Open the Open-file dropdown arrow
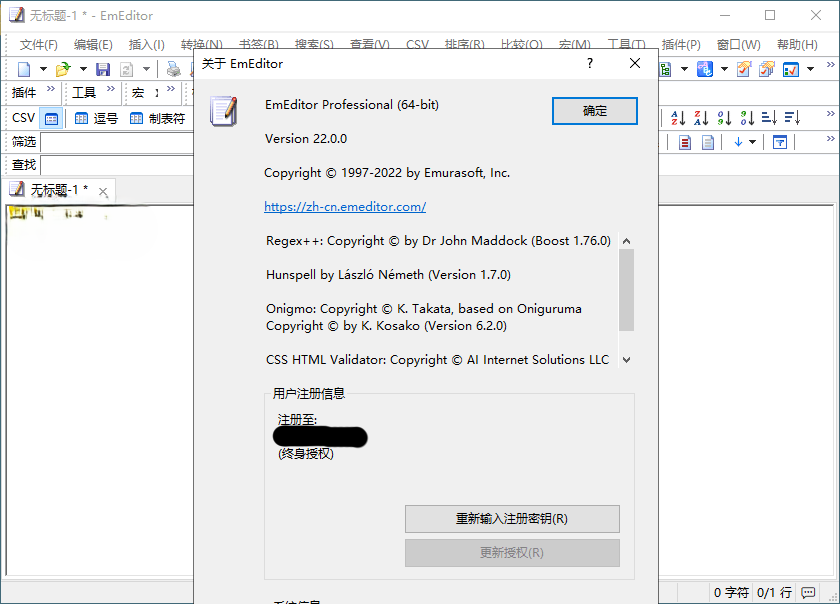This screenshot has width=840, height=604. pyautogui.click(x=83, y=69)
